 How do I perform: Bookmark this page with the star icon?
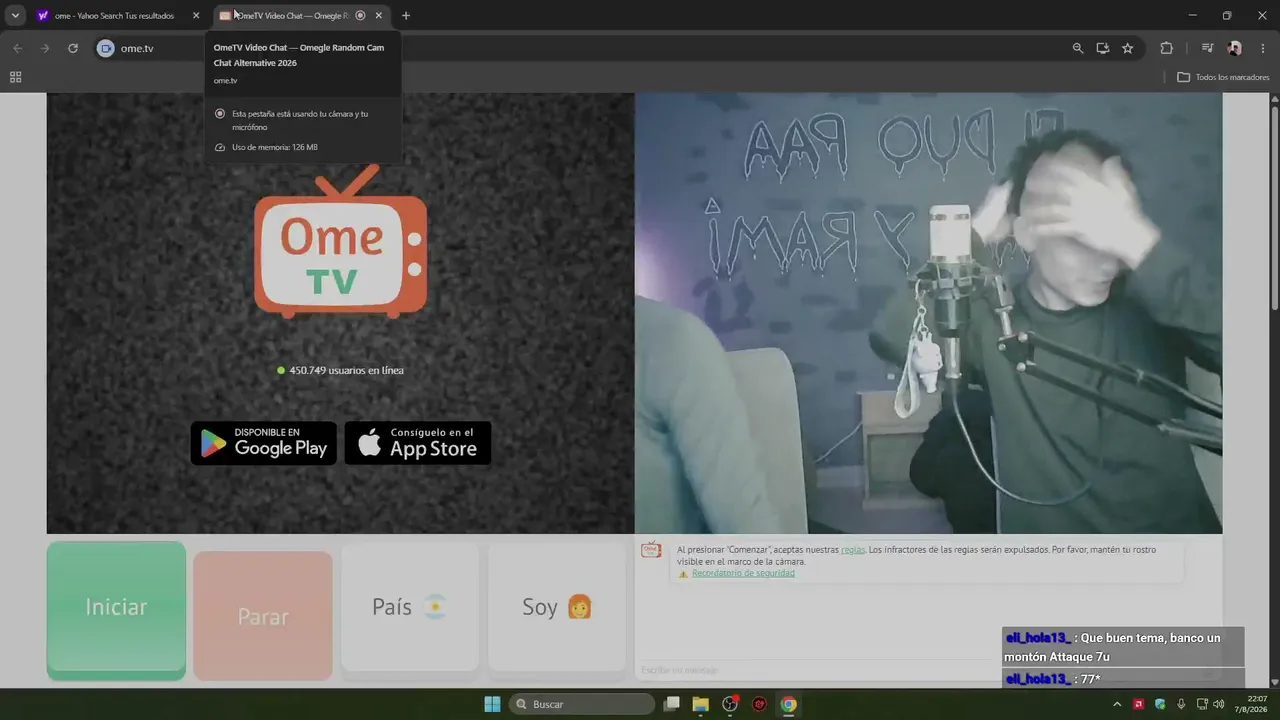tap(1128, 48)
